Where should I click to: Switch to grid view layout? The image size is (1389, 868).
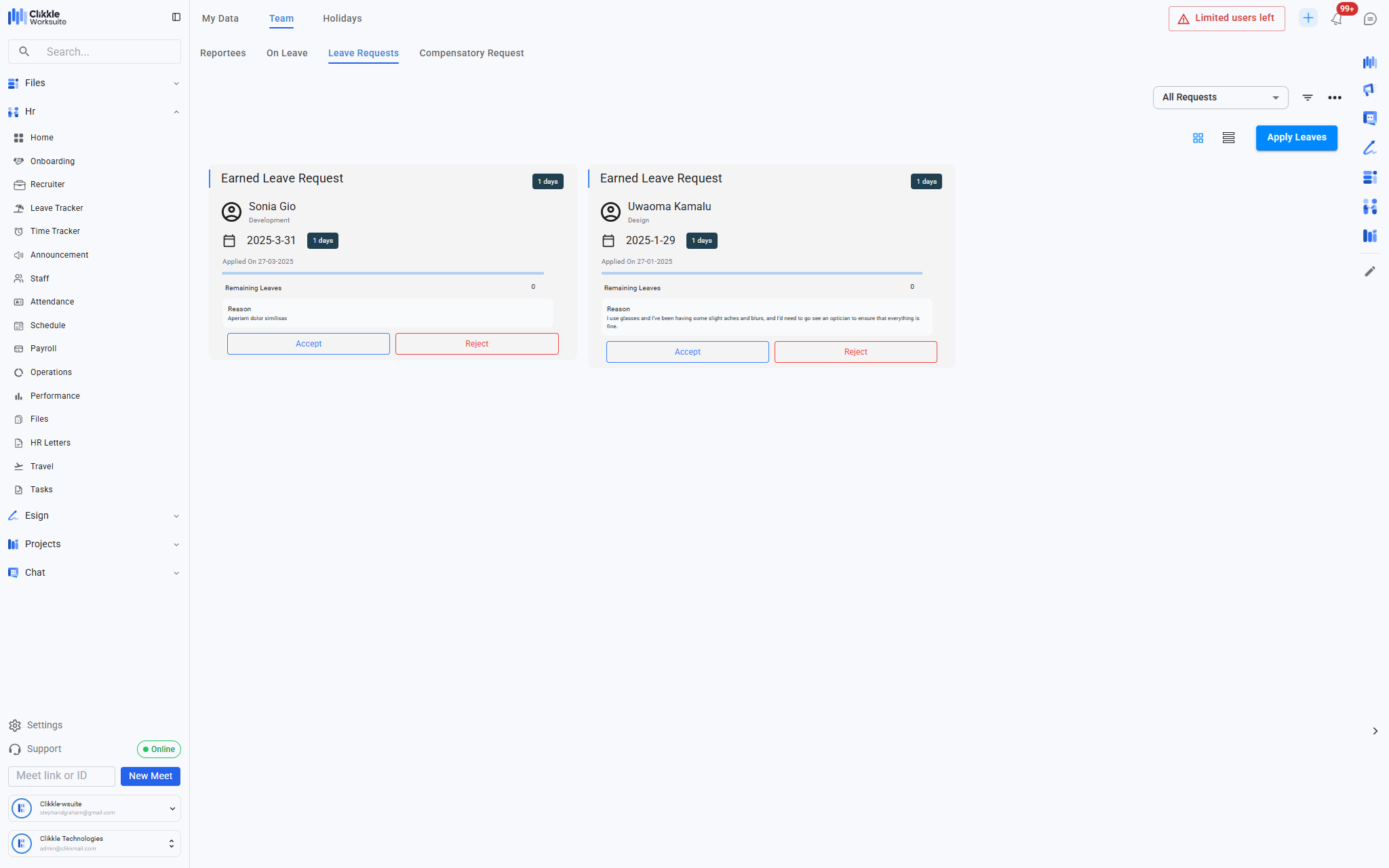pos(1198,138)
